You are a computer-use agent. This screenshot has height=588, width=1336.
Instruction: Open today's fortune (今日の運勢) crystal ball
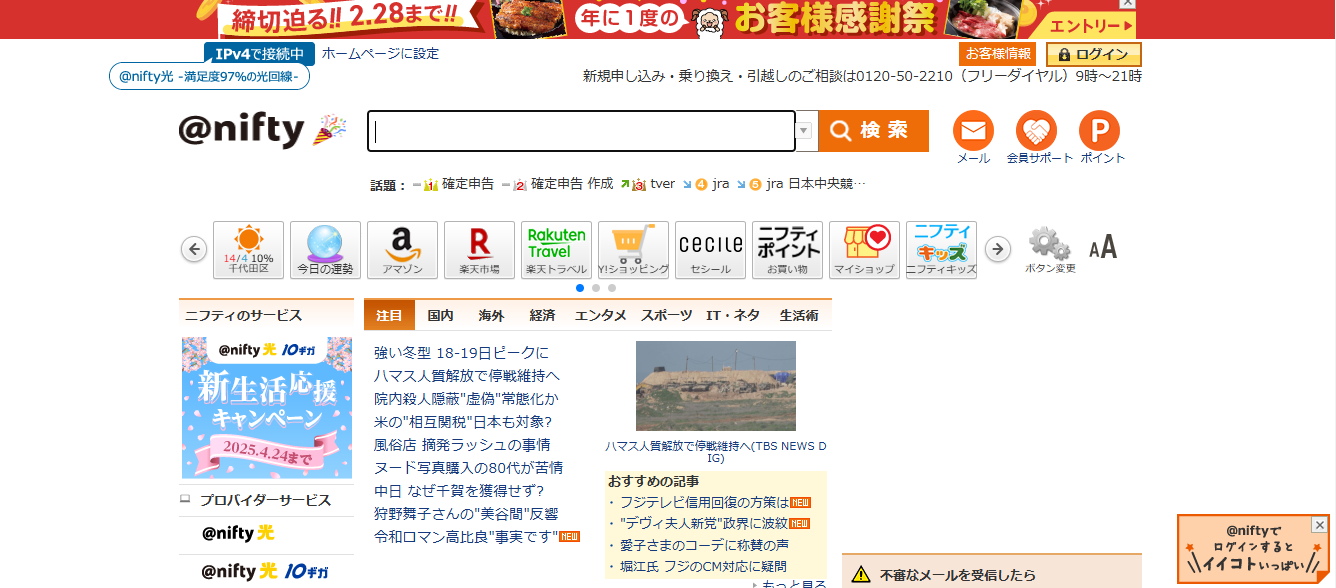[x=325, y=249]
